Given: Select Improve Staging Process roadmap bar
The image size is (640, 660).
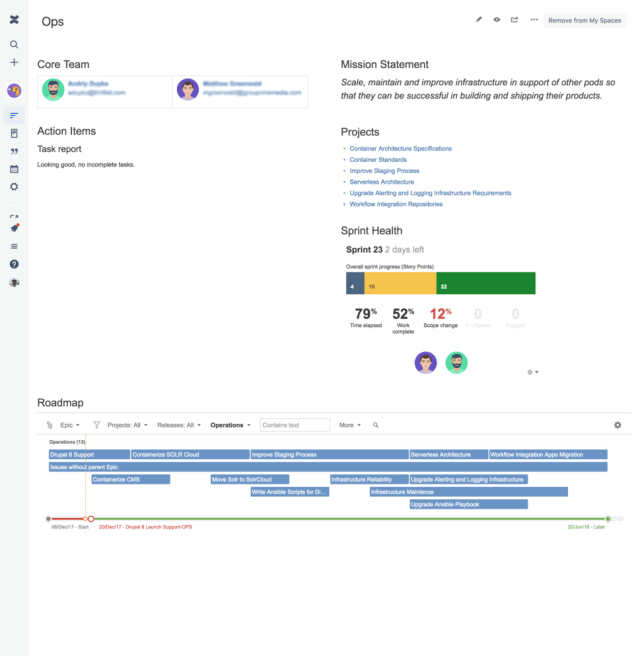Looking at the screenshot, I should pos(329,455).
